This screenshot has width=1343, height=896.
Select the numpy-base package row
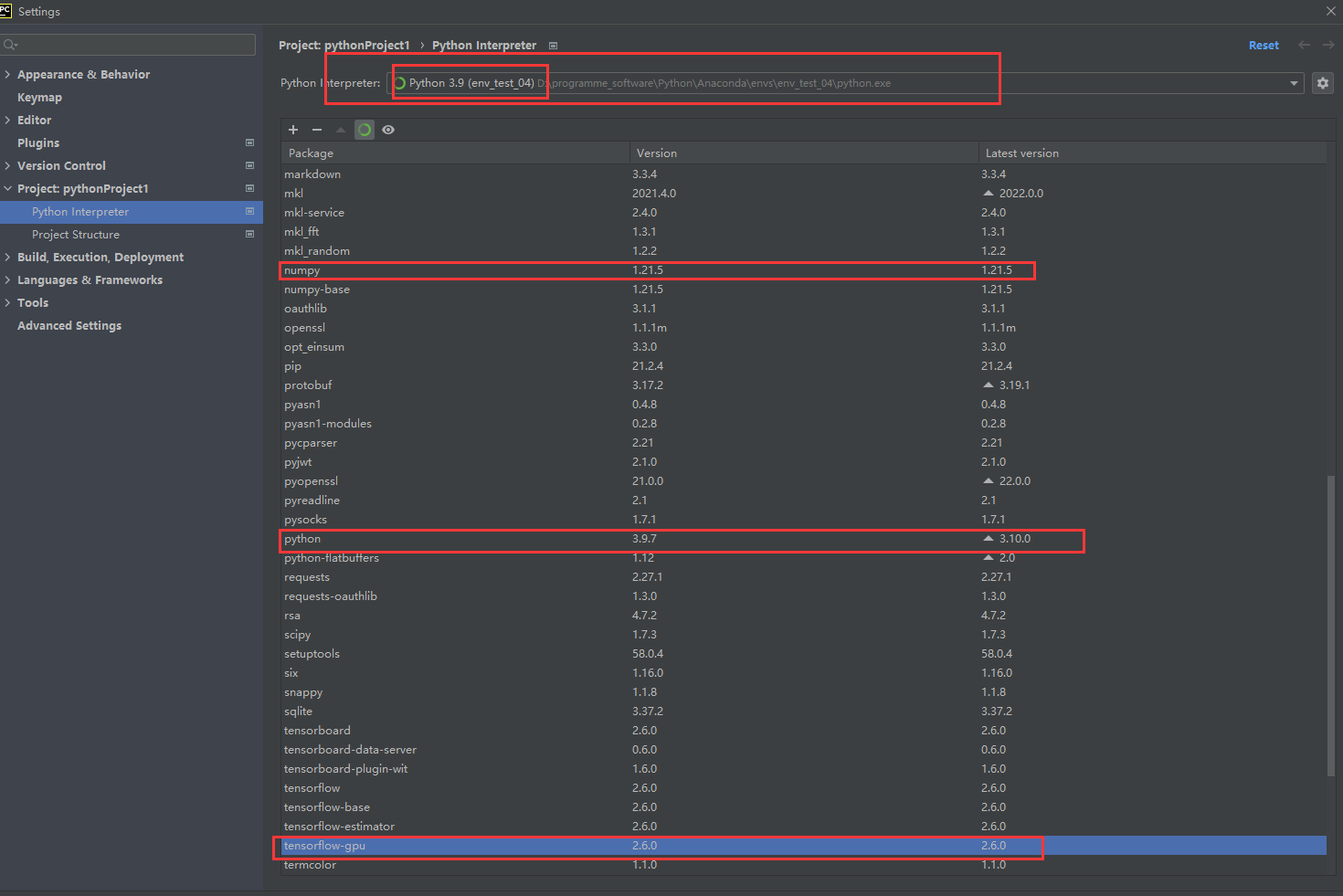point(804,289)
